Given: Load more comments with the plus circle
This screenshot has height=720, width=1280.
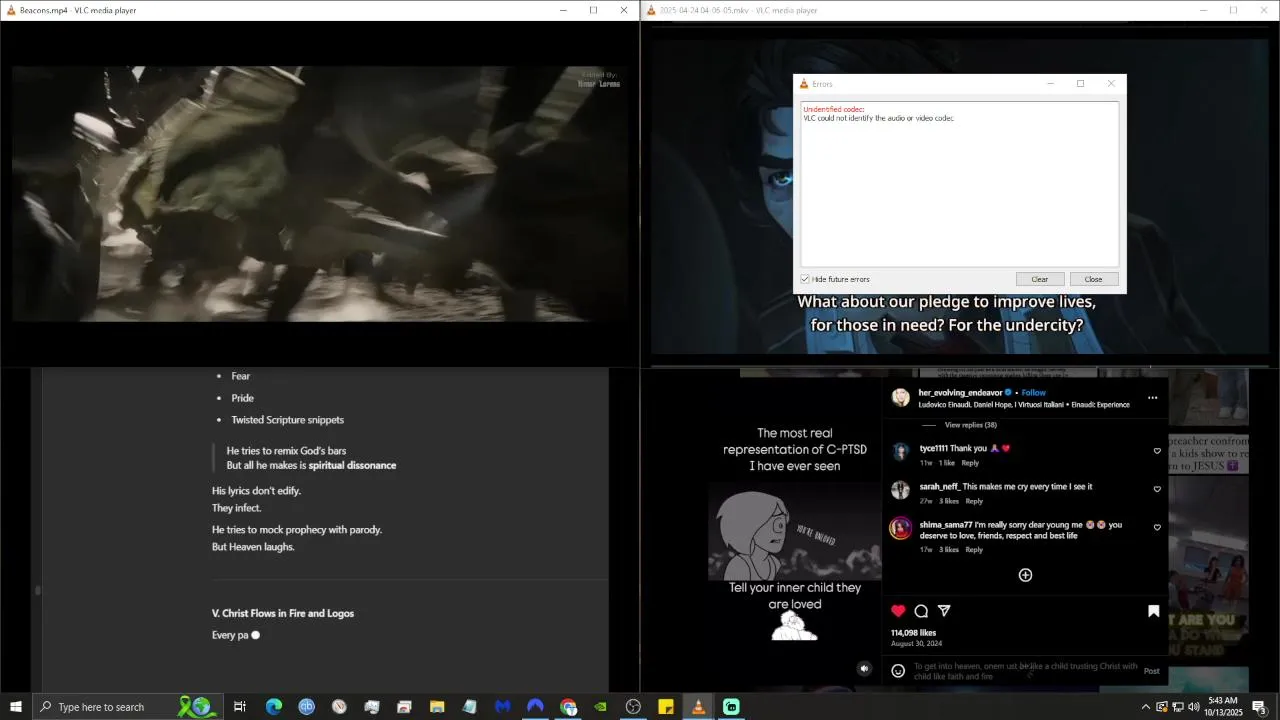Looking at the screenshot, I should tap(1025, 575).
